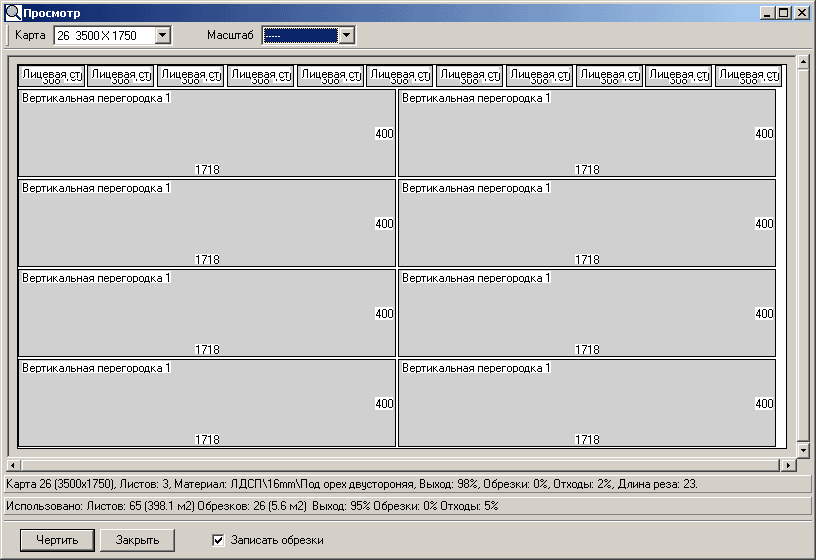Click the Карта label
This screenshot has width=816, height=560.
[30, 35]
